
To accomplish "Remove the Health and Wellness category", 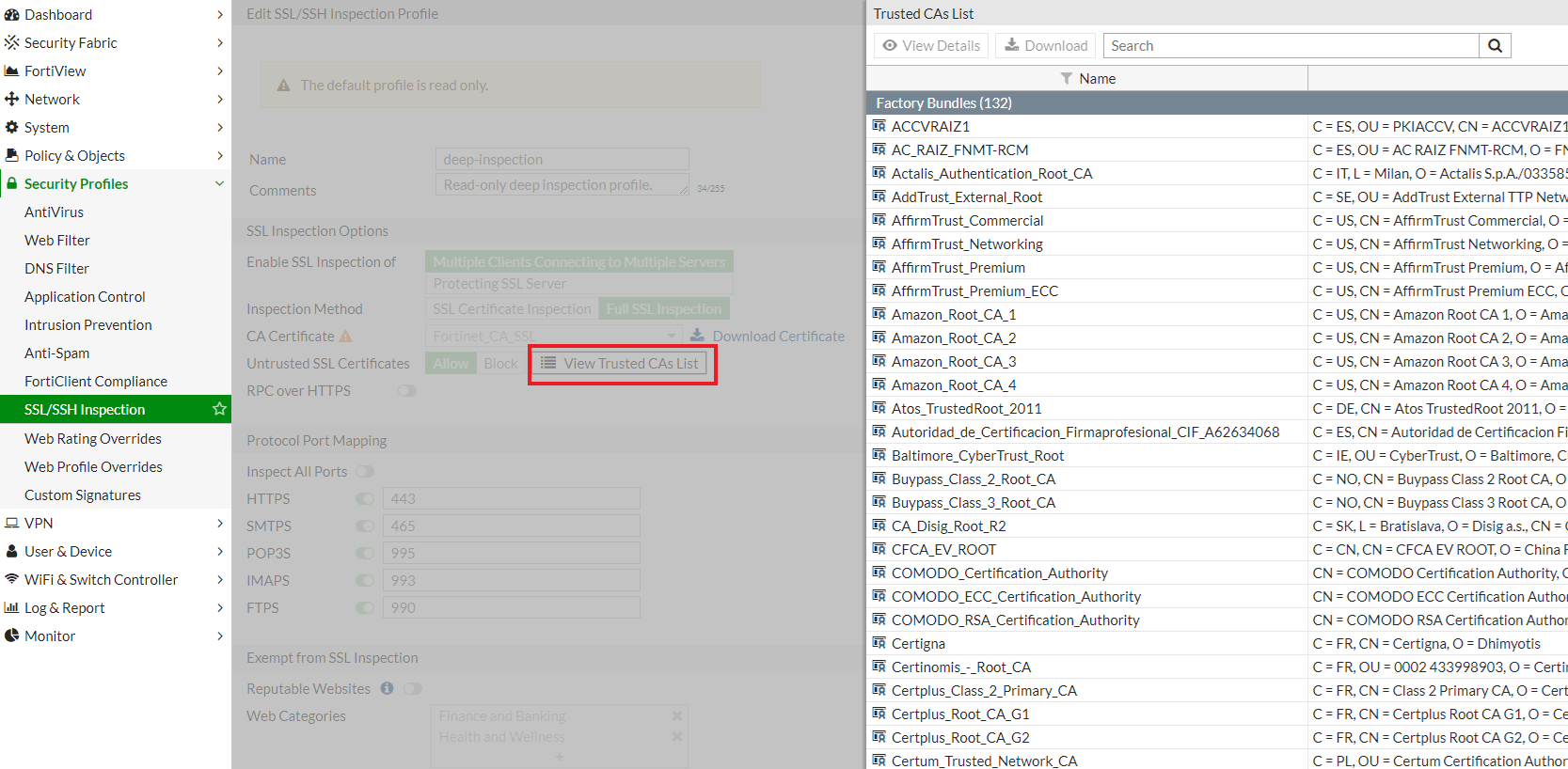I will point(677,737).
